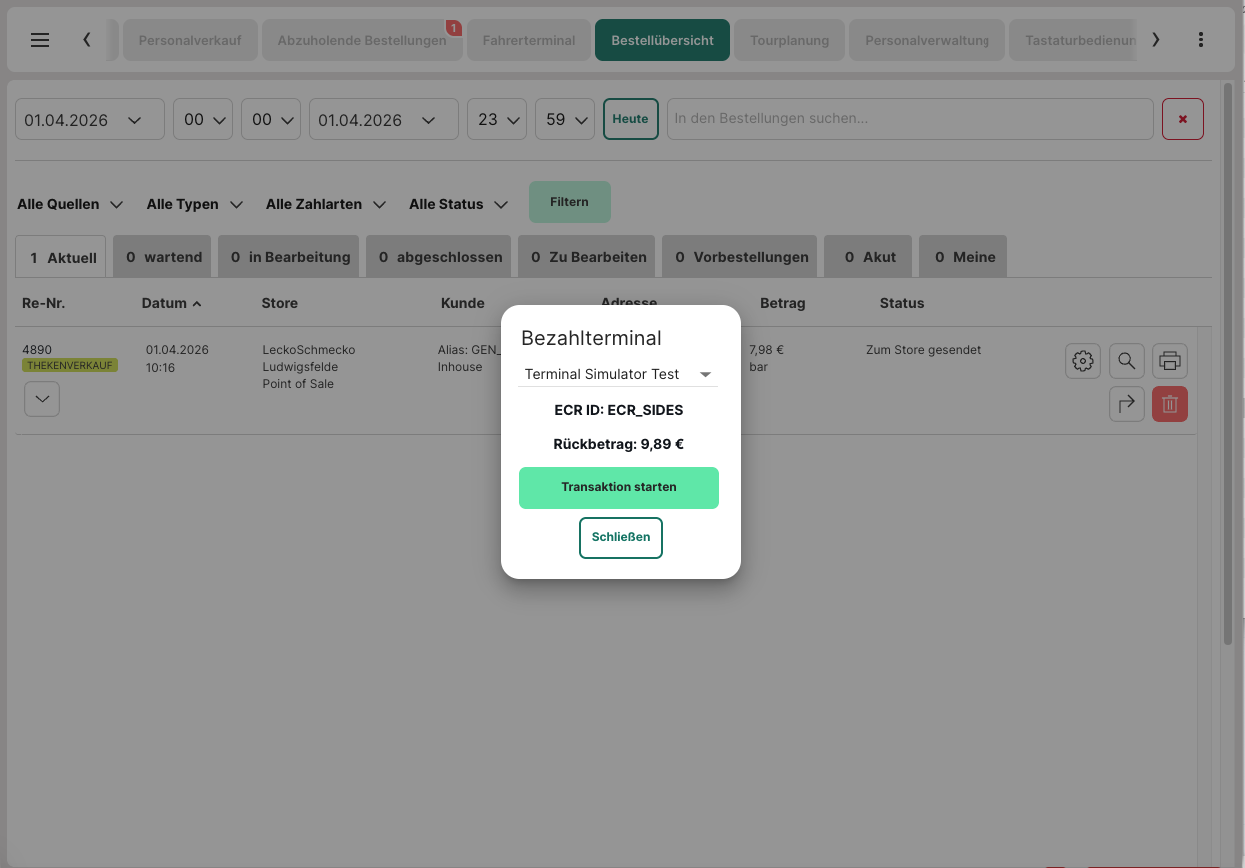Expand the Alle Quellen filter
This screenshot has height=868, width=1245.
click(x=70, y=204)
